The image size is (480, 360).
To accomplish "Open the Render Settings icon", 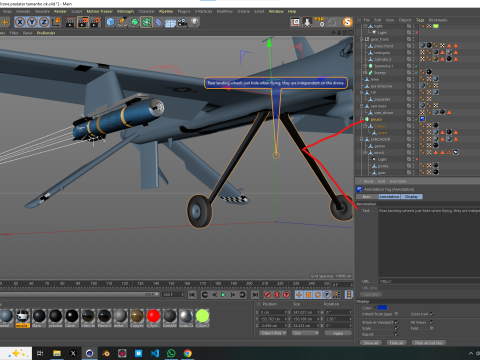I will point(96,22).
